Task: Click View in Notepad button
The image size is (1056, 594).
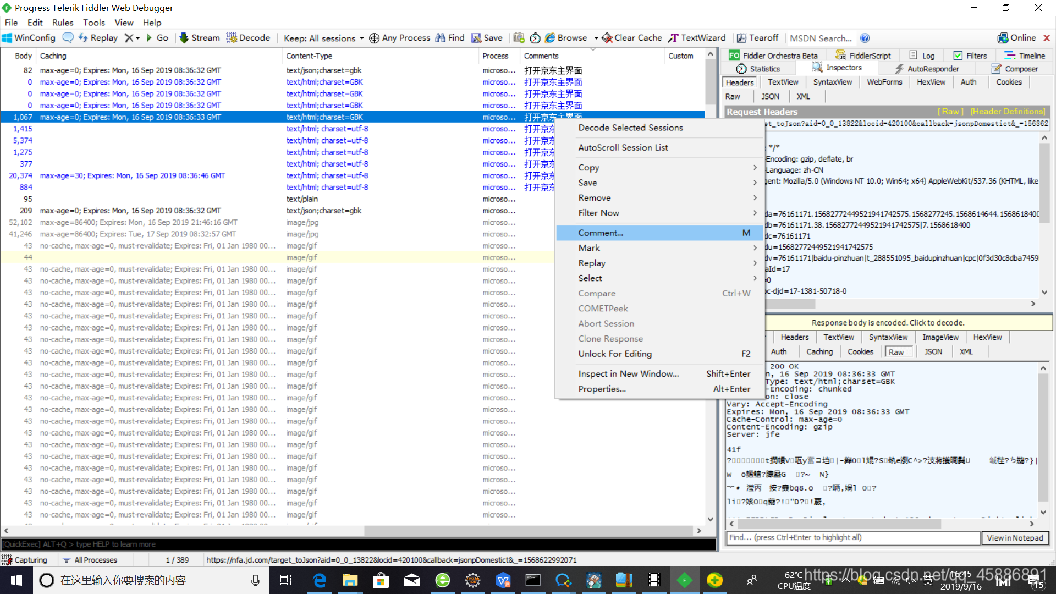Action: [x=1015, y=538]
